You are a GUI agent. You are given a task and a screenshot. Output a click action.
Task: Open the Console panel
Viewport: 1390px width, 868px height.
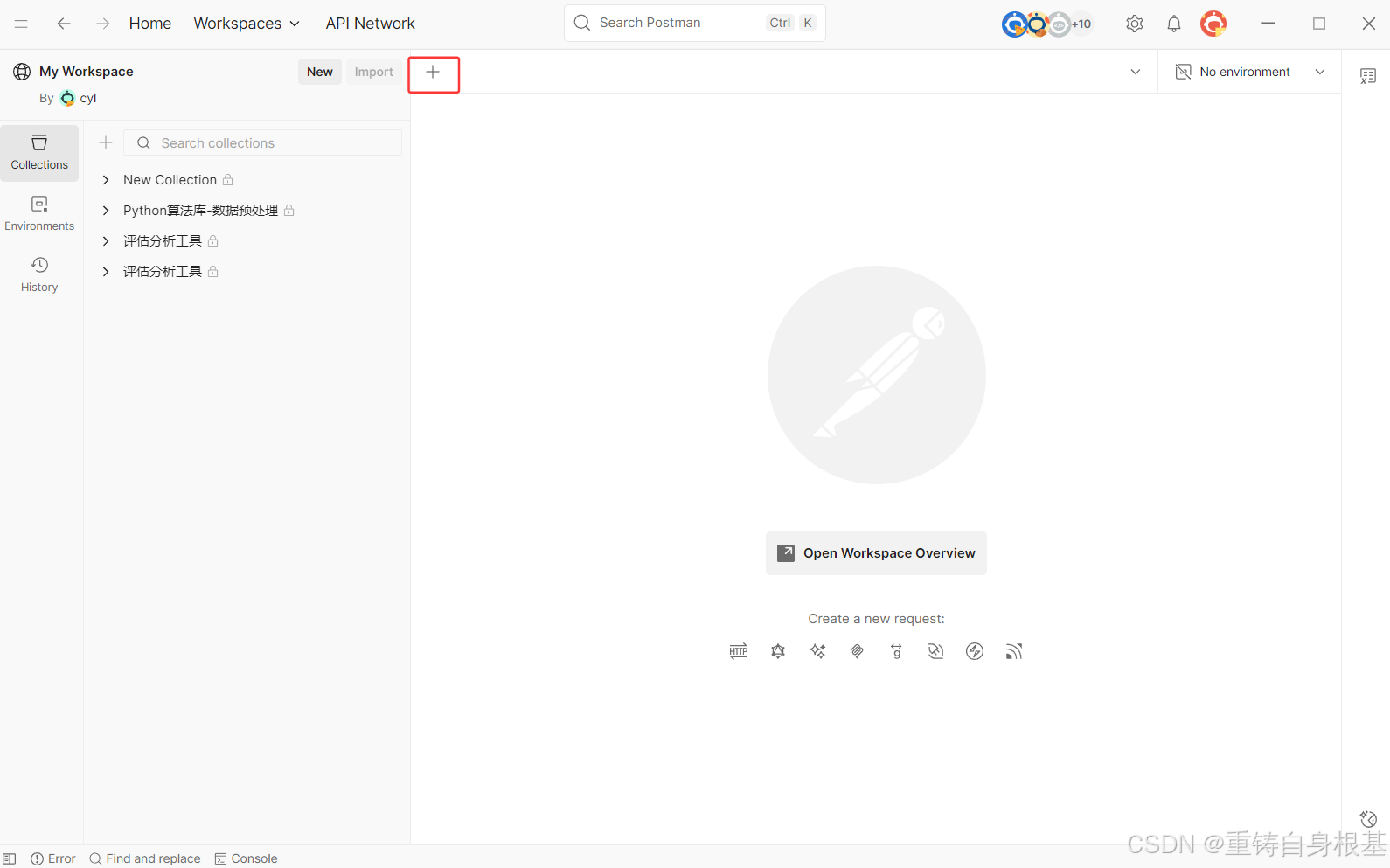click(247, 858)
